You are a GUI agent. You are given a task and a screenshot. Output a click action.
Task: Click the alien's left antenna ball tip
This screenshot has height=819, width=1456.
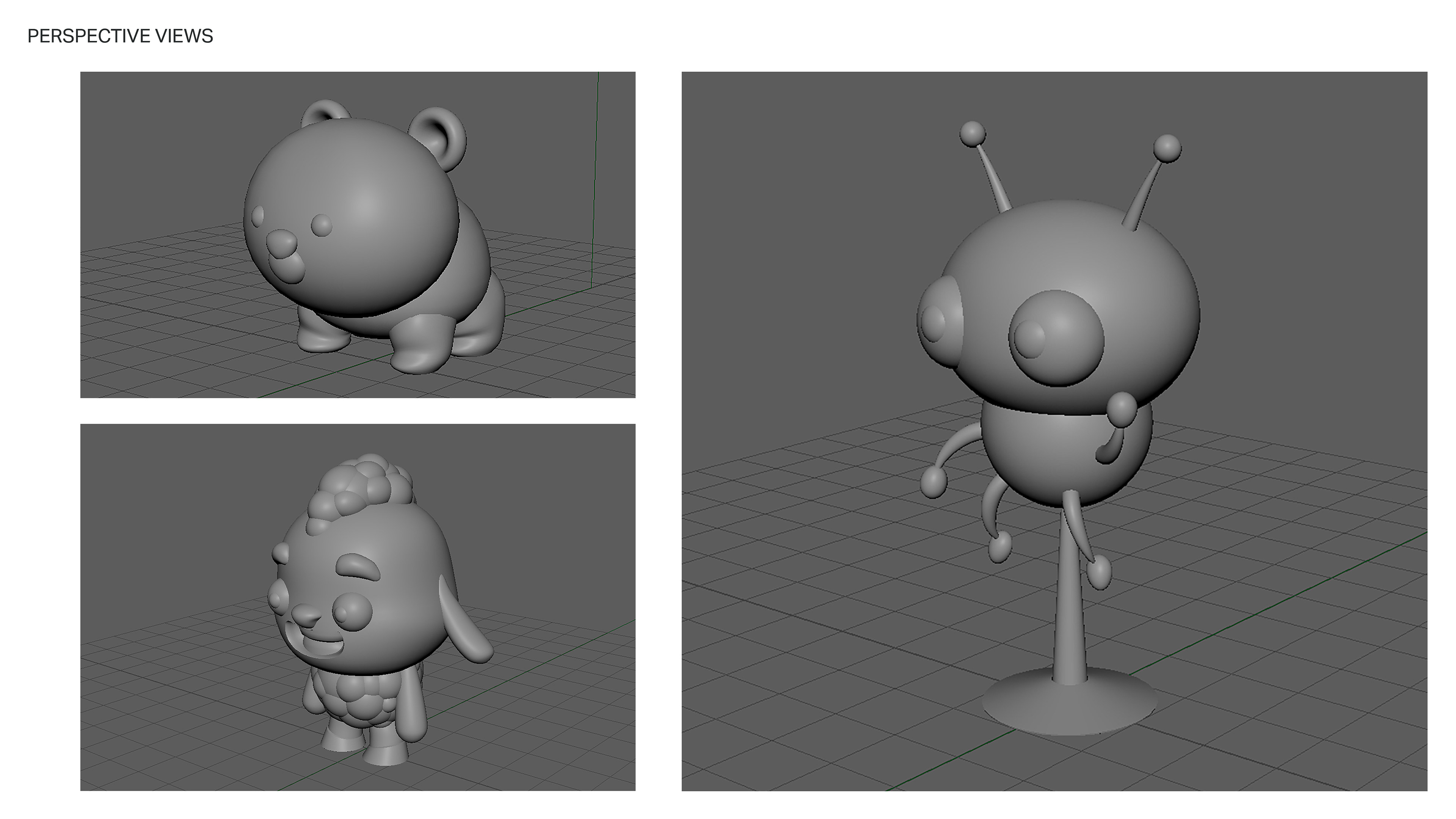[973, 134]
